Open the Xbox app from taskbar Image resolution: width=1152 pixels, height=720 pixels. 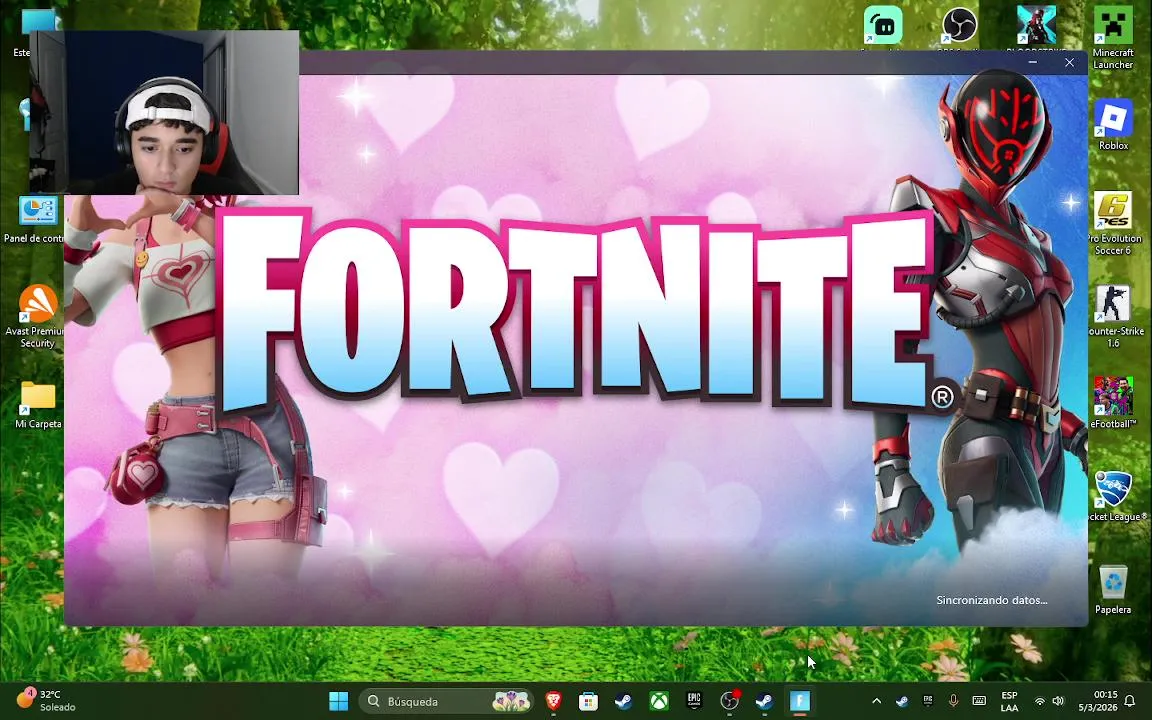point(658,701)
